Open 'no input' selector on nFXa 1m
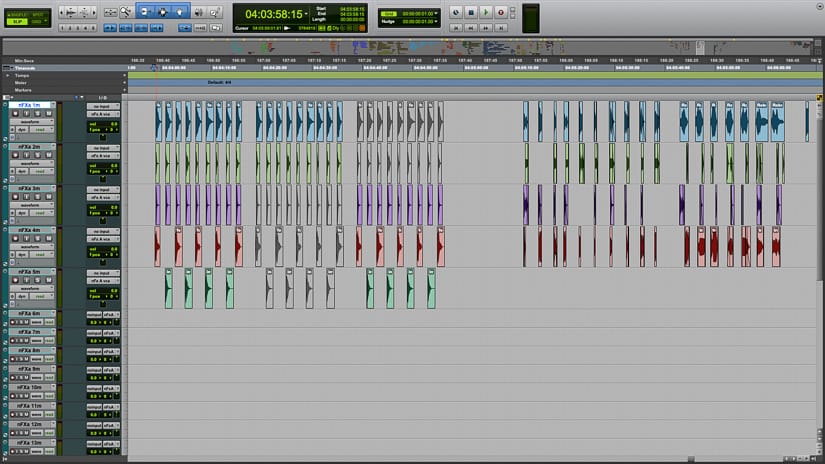 tap(103, 105)
